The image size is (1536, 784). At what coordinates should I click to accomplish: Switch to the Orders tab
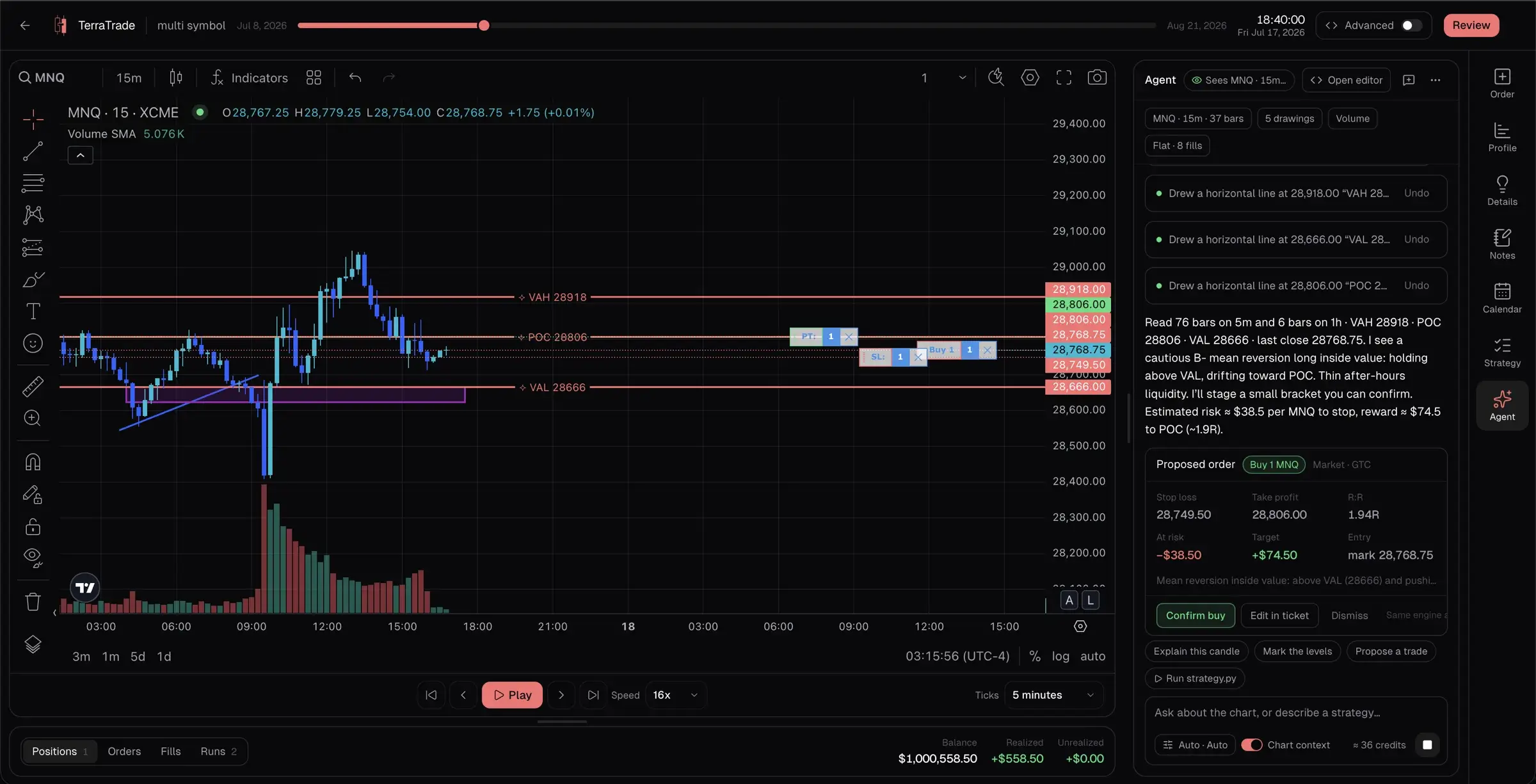pos(124,751)
